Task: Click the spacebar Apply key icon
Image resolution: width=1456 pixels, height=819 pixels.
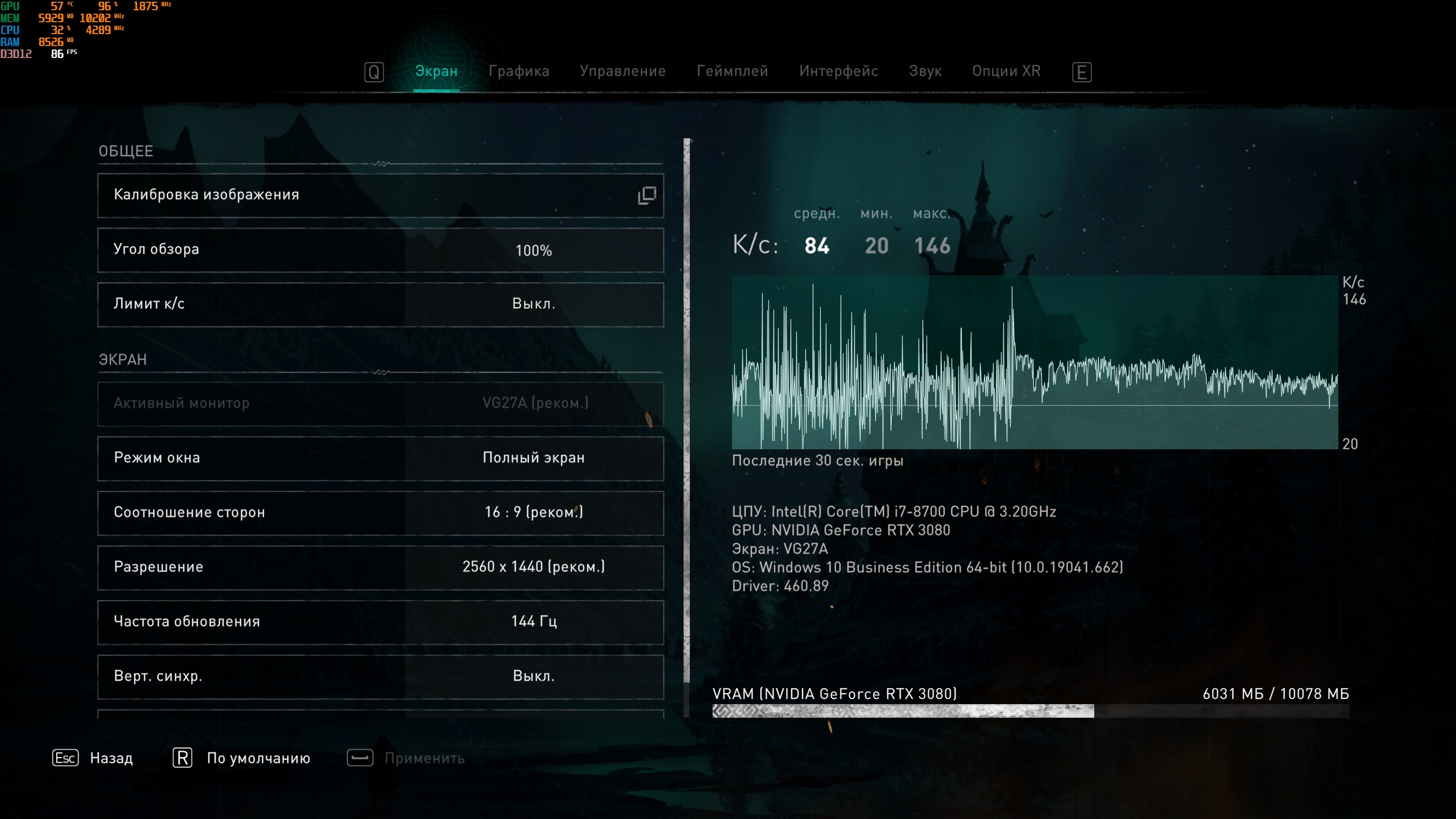Action: coord(360,758)
